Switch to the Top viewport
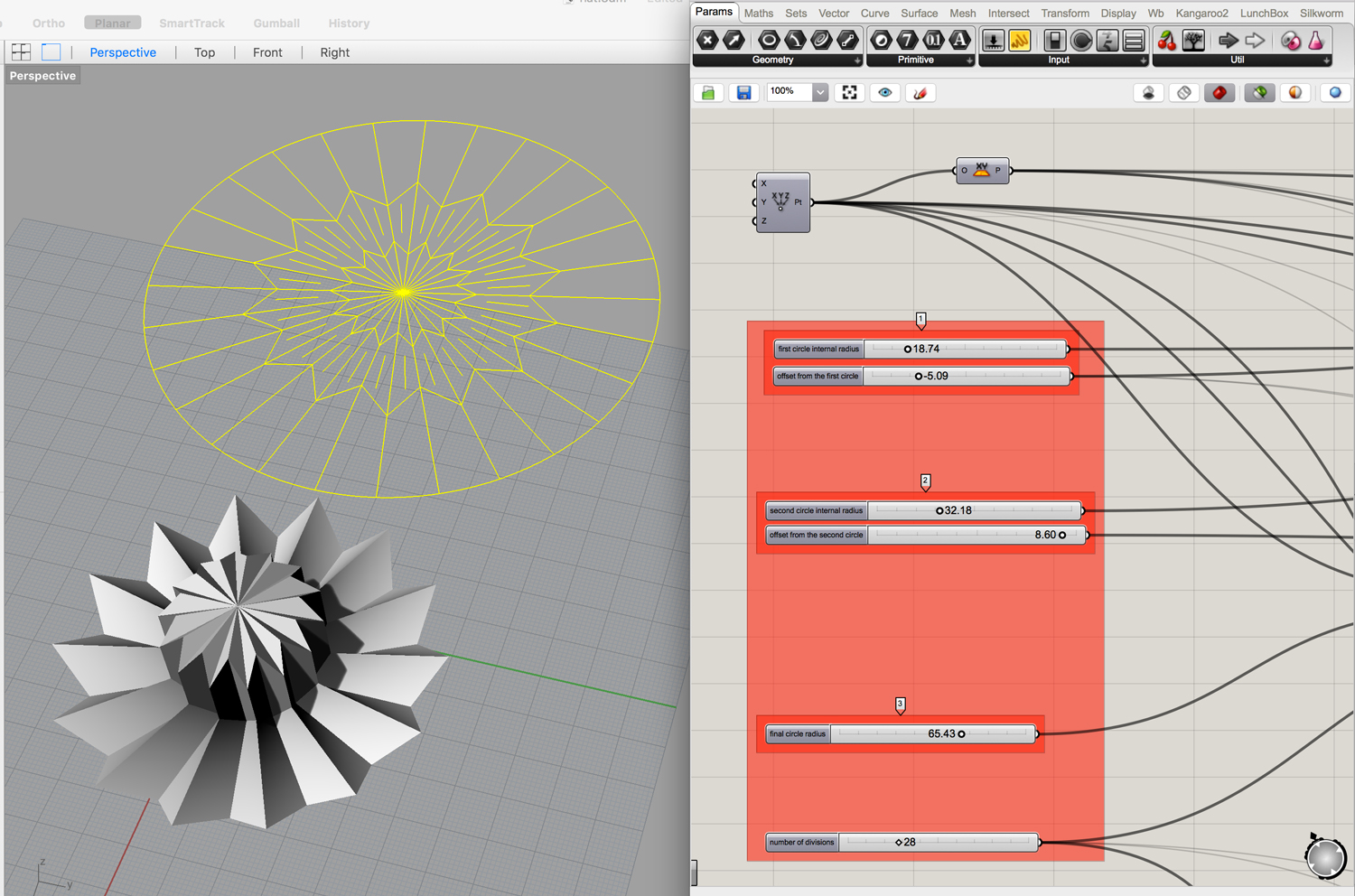The image size is (1355, 896). click(x=205, y=52)
